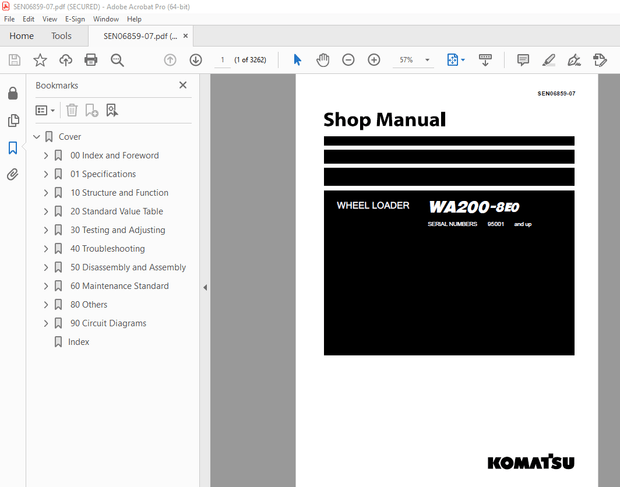Select the Highlight text pen tool
The height and width of the screenshot is (487, 620).
(548, 60)
